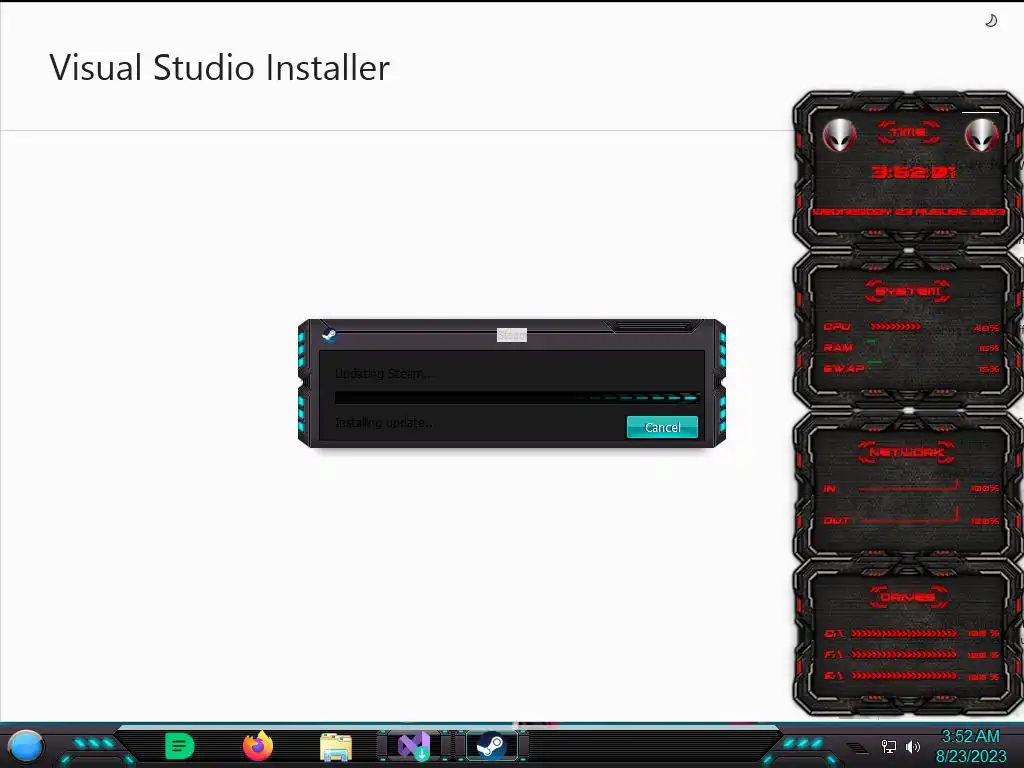Click the striped tray icon left of network
Image resolution: width=1024 pixels, height=768 pixels.
(857, 747)
